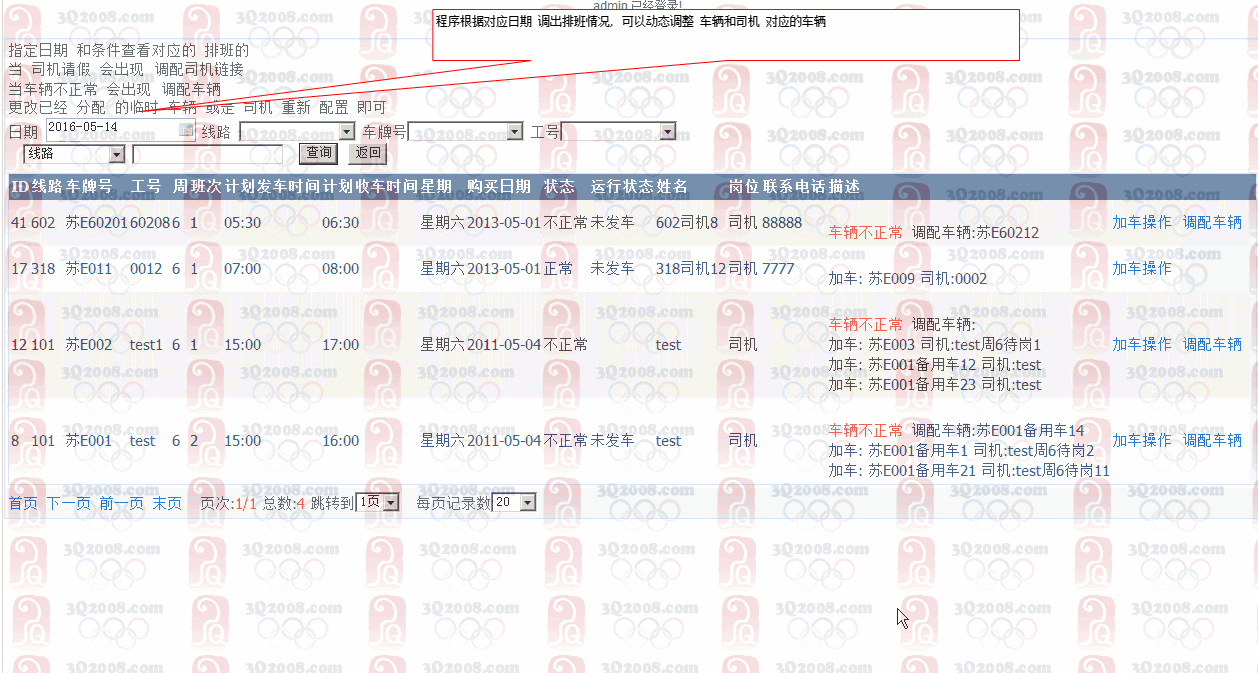Click the search keyword text box

click(x=207, y=154)
